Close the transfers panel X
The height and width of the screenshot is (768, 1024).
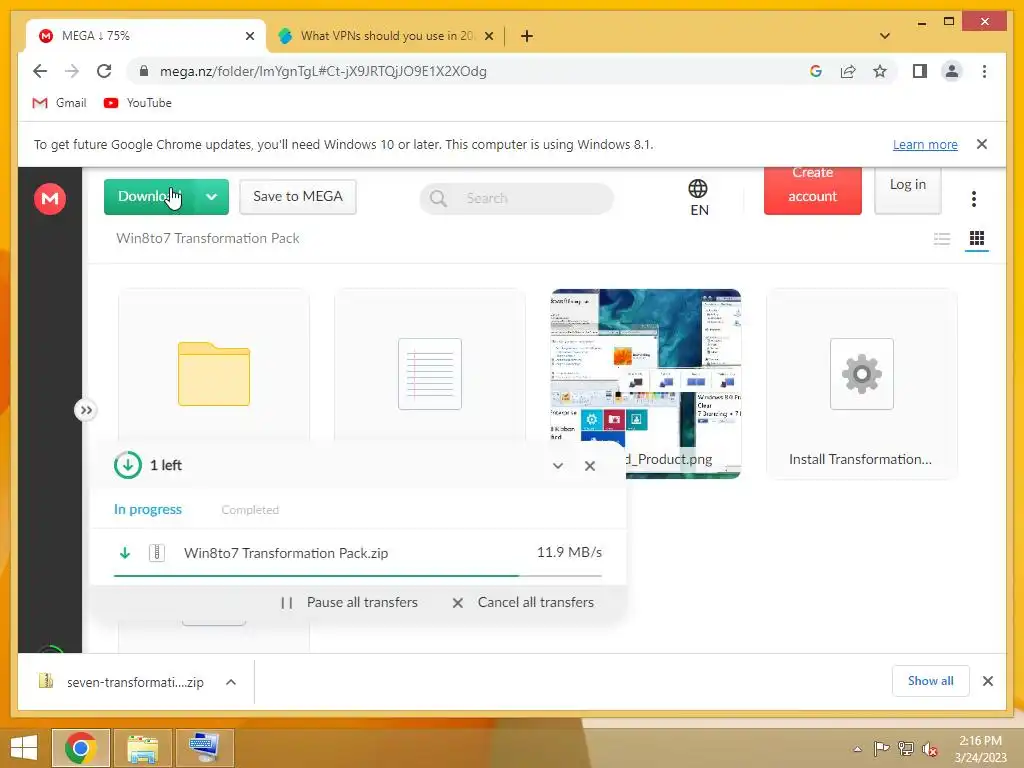590,466
